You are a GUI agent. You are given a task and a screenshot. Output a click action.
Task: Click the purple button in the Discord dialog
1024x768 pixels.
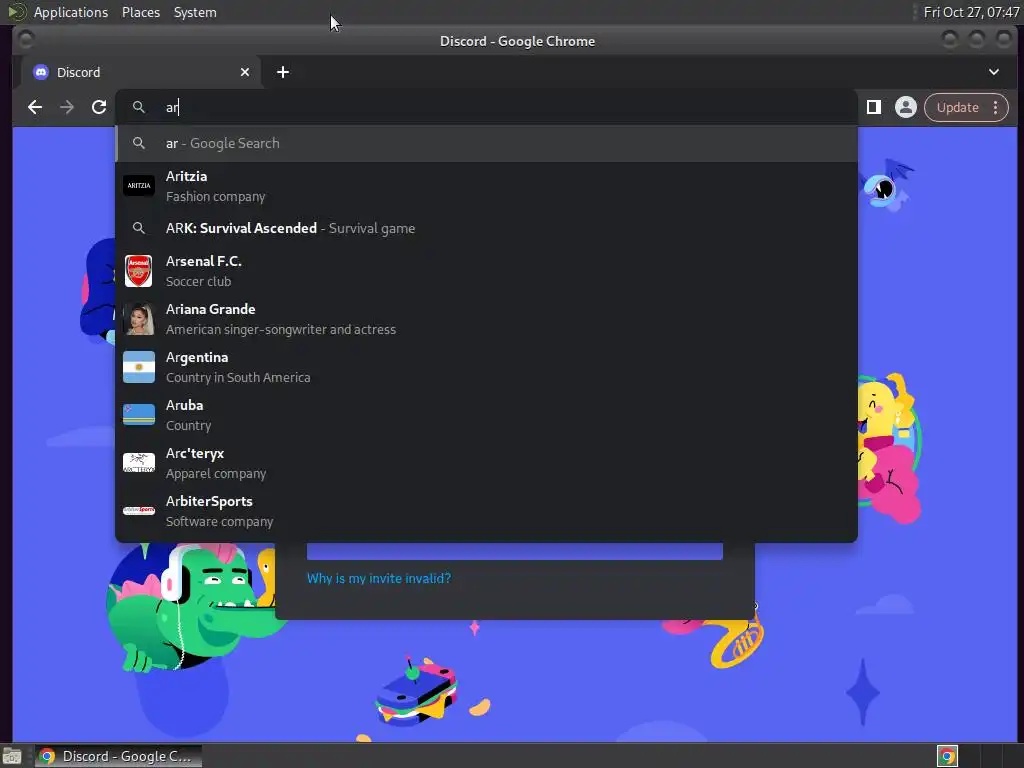point(515,551)
